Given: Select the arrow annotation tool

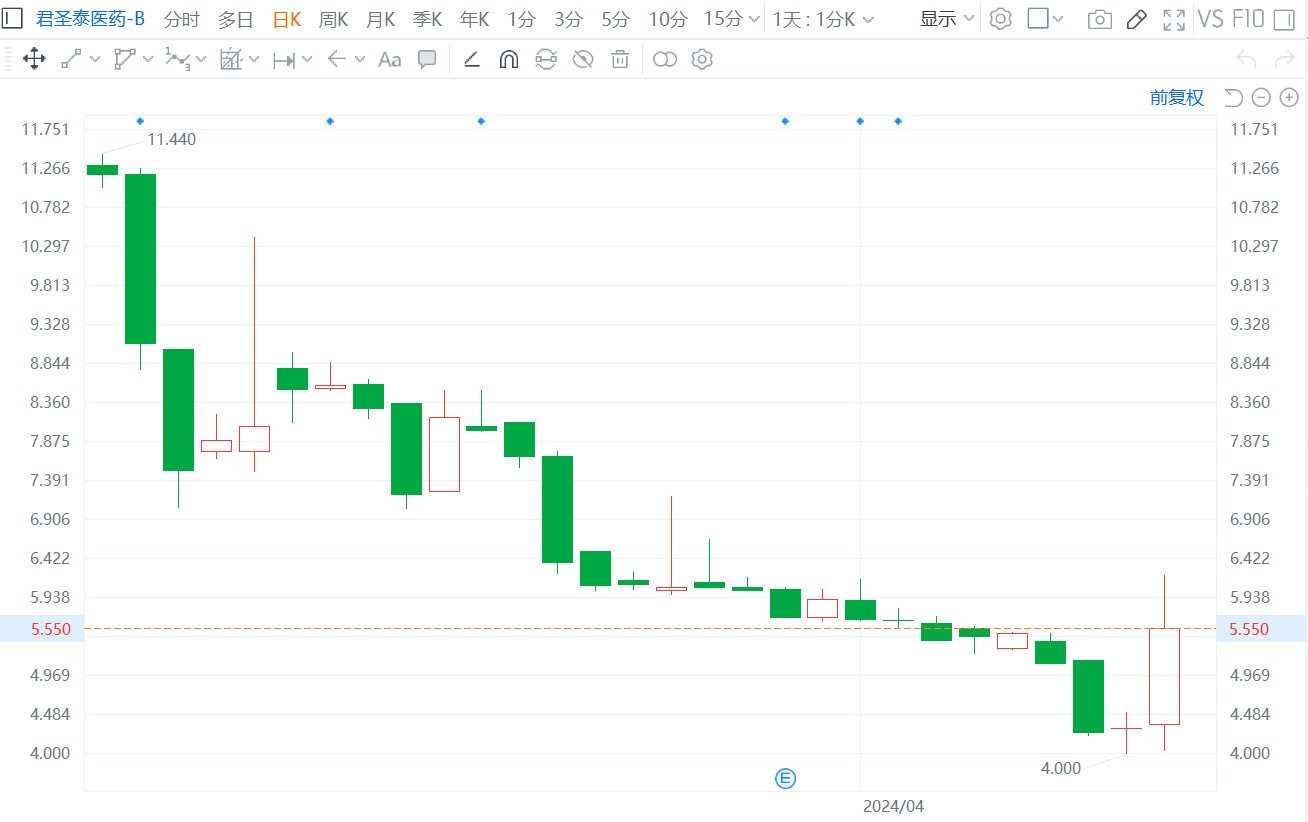Looking at the screenshot, I should coord(337,60).
